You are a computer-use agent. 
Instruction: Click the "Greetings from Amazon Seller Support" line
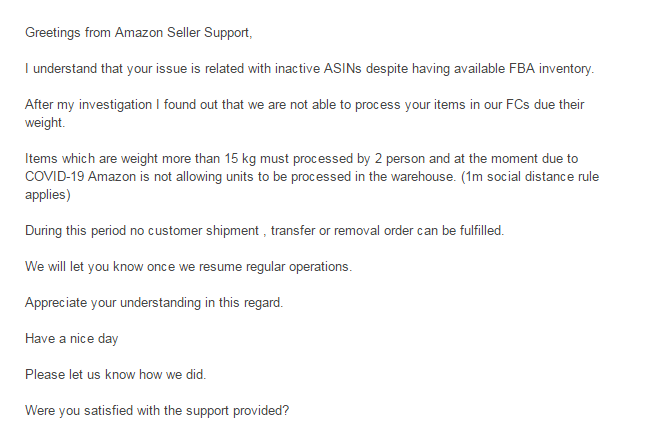[x=138, y=32]
